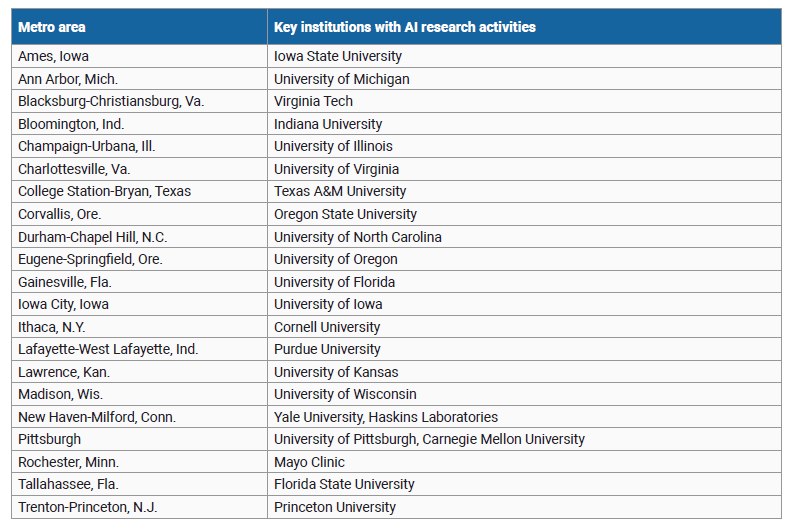Click the Princeton University cell
Viewport: 798px width, 527px height.
334,507
